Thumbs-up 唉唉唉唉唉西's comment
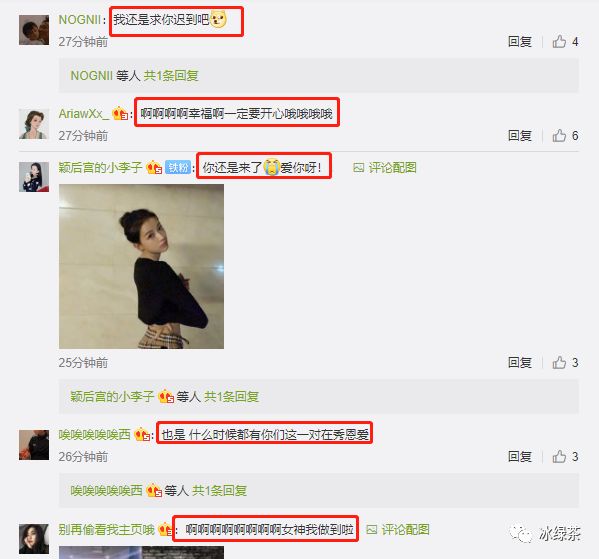This screenshot has height=559, width=599. (559, 456)
